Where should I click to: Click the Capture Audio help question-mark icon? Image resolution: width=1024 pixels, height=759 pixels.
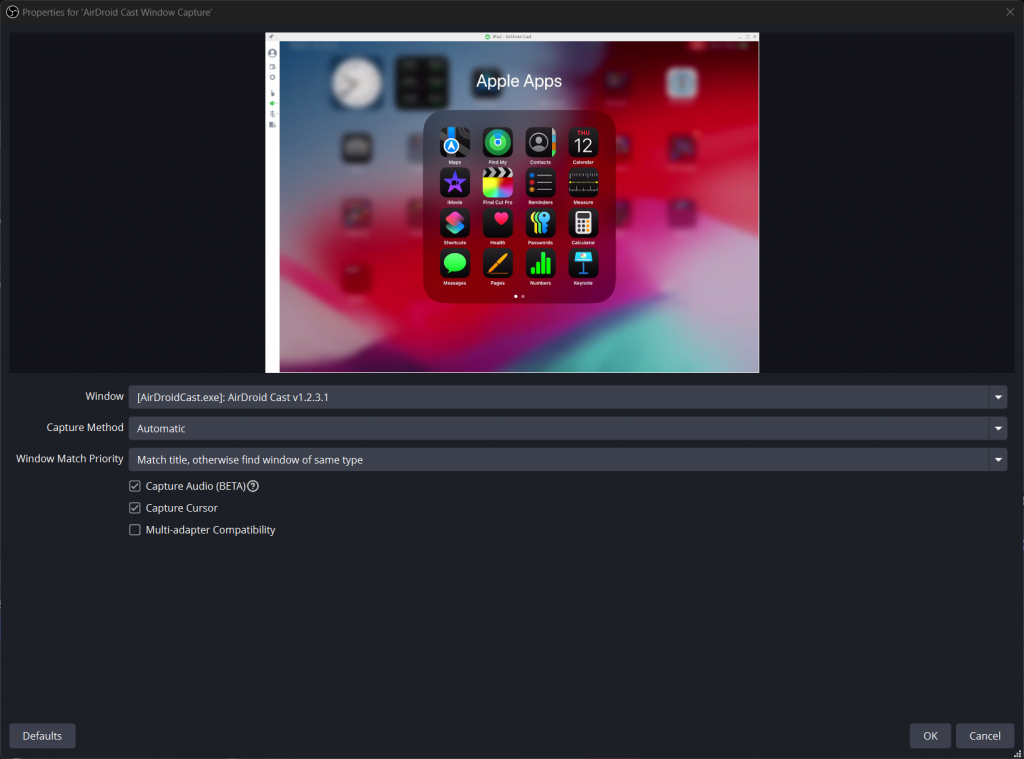click(253, 486)
